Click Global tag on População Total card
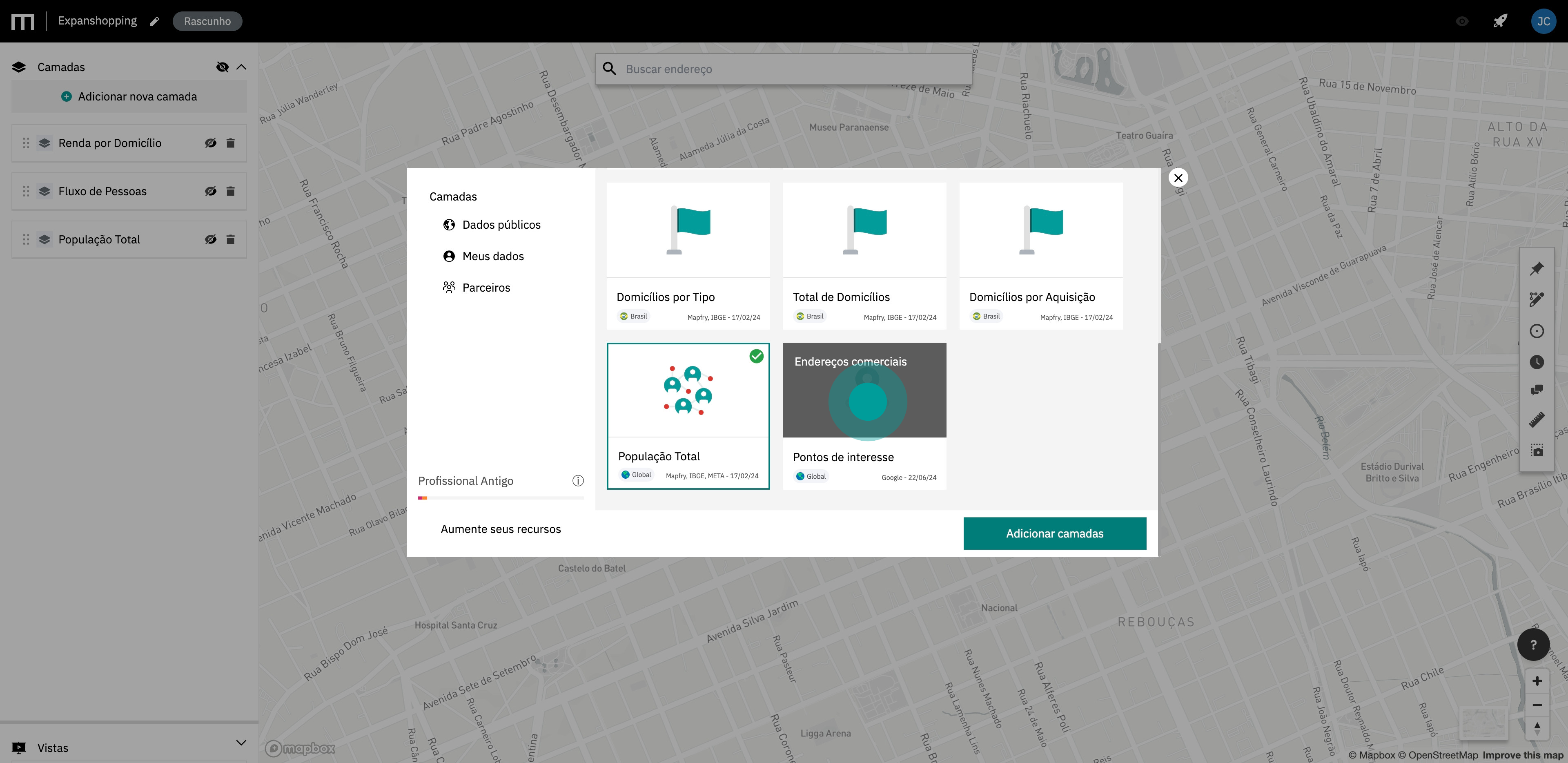This screenshot has width=1568, height=763. [x=636, y=475]
